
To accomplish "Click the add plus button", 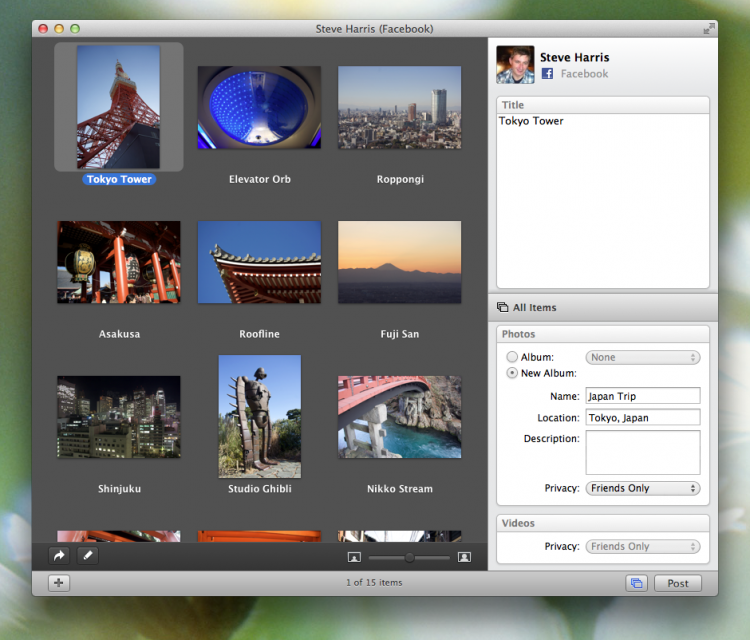I will 58,583.
